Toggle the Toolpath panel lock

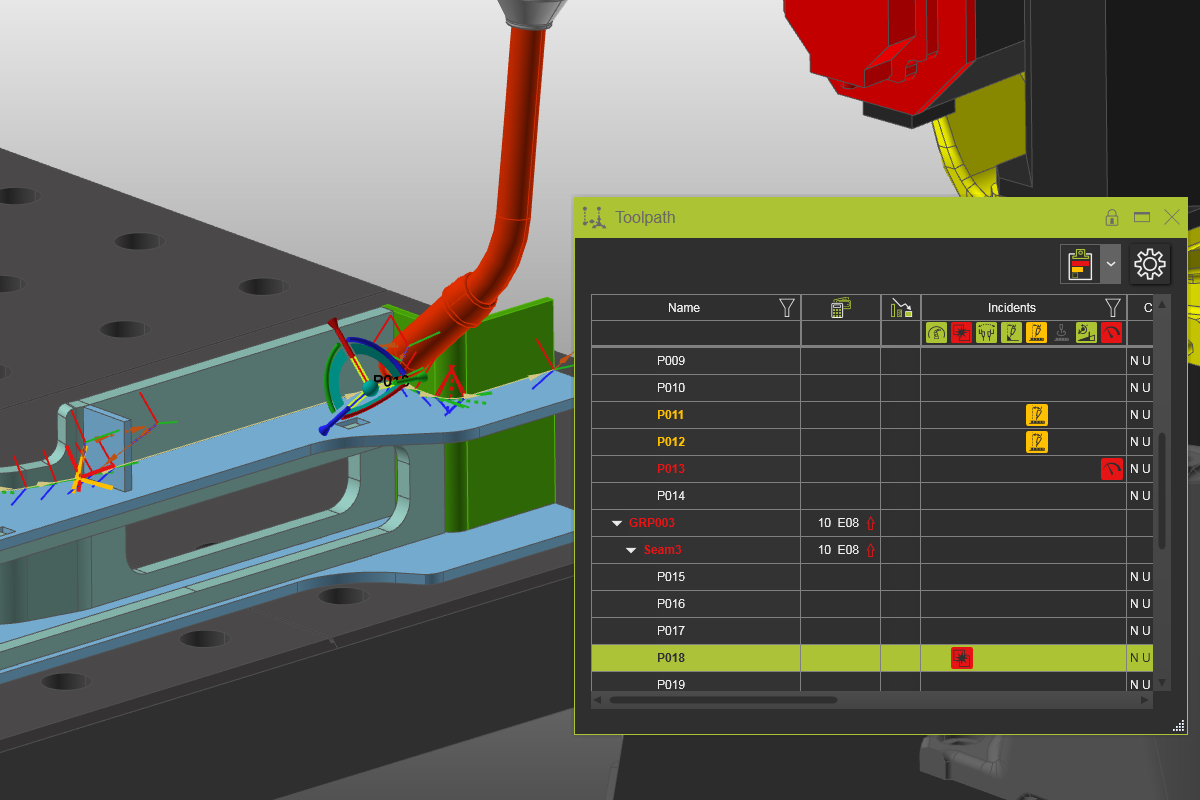coord(1111,217)
